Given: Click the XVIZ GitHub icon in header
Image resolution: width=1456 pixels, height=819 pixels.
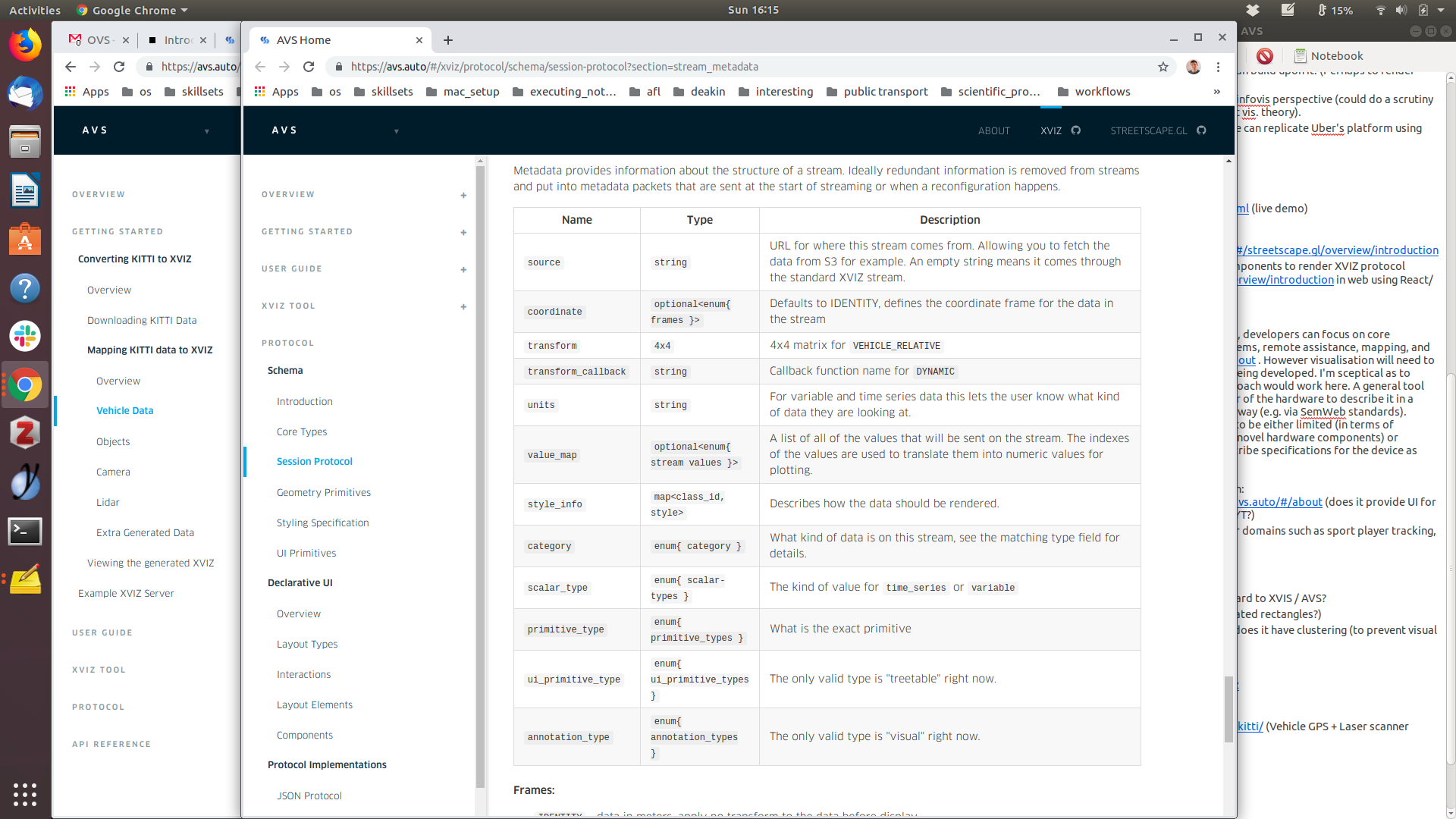Looking at the screenshot, I should (1076, 130).
